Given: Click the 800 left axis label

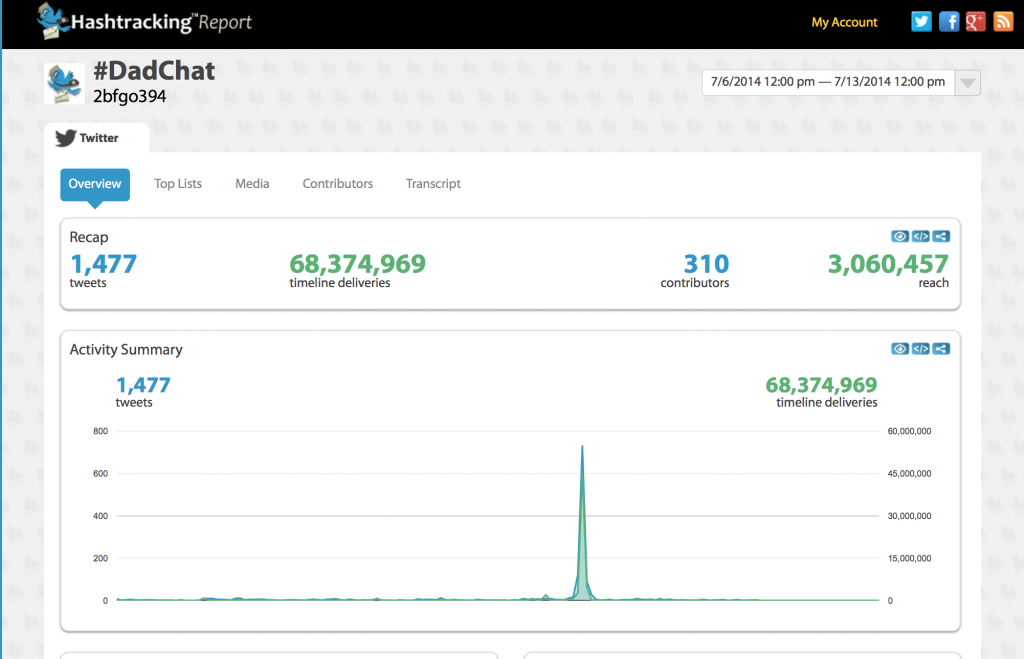Looking at the screenshot, I should (101, 431).
